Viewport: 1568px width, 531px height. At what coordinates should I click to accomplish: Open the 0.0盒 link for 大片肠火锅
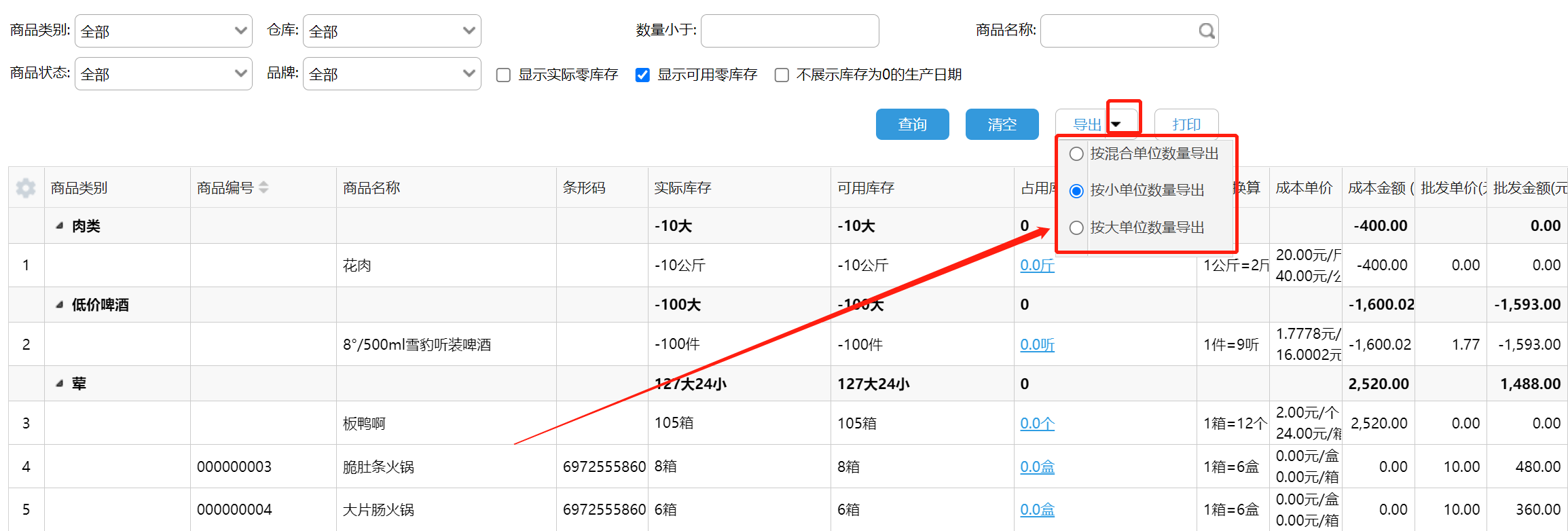pos(1037,510)
